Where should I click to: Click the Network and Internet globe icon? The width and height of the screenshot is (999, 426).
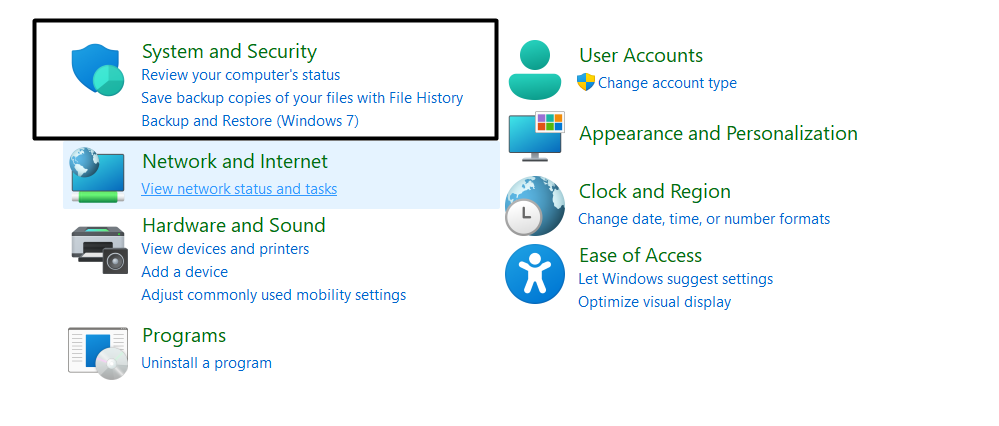(98, 175)
